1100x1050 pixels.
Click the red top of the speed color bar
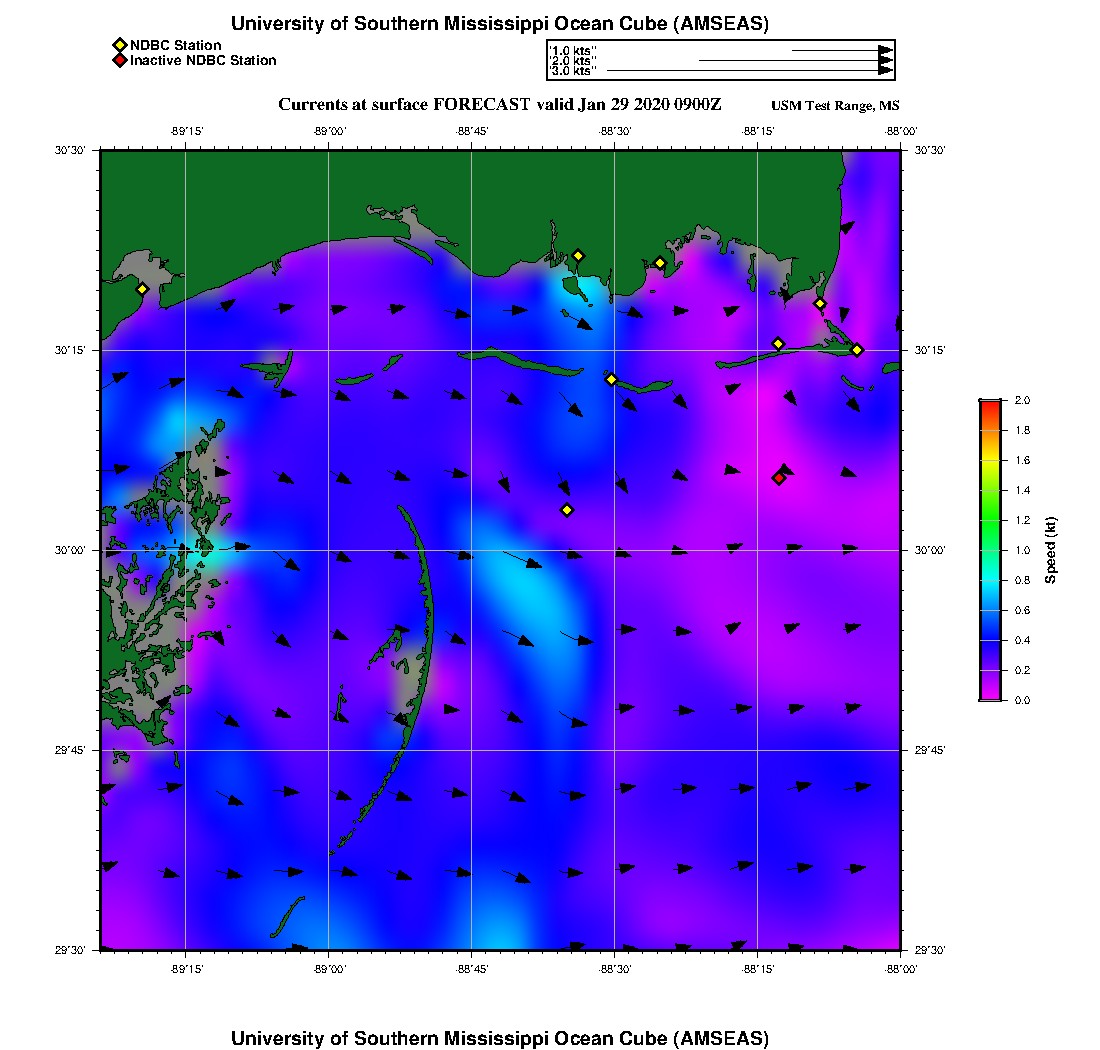[989, 403]
